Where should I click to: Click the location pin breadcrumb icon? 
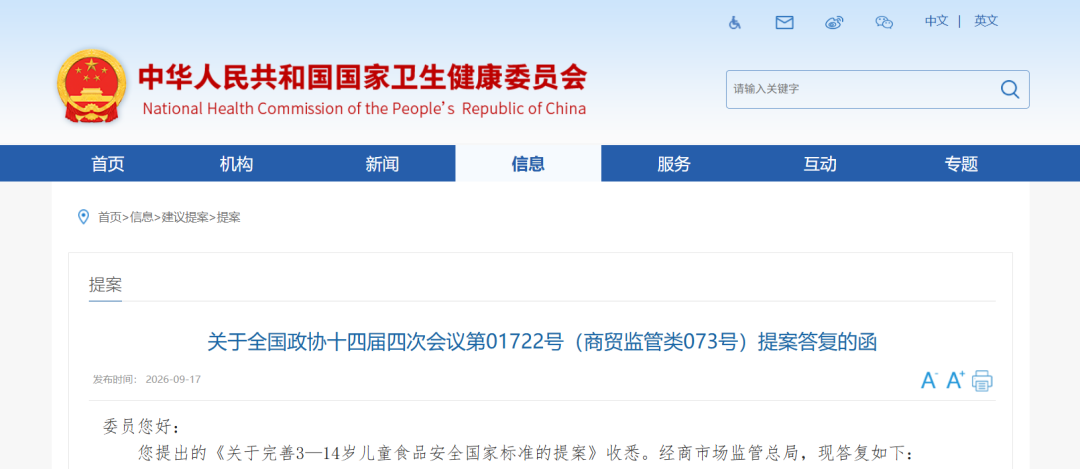[x=83, y=217]
